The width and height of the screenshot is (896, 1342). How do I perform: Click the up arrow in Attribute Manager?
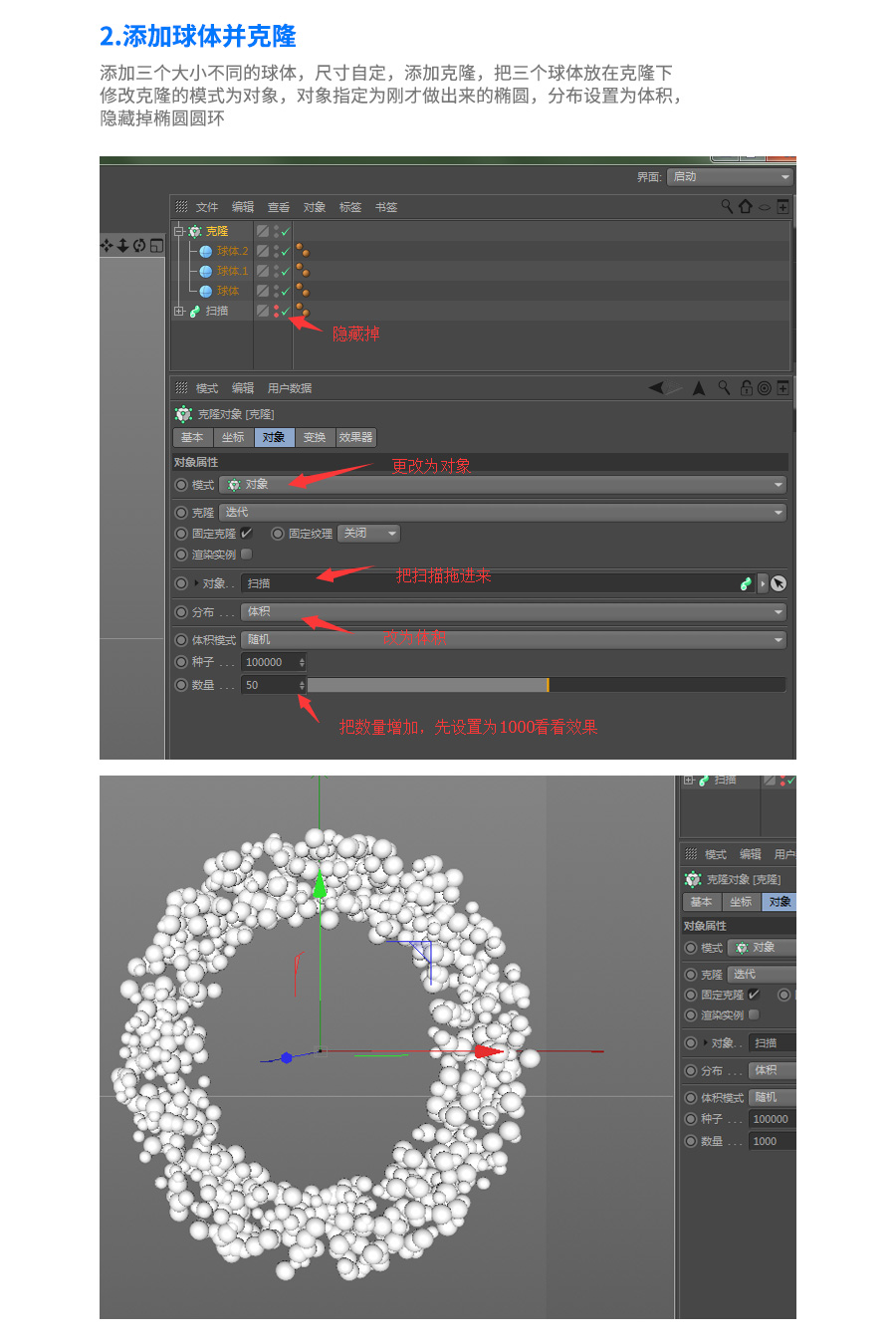[699, 388]
